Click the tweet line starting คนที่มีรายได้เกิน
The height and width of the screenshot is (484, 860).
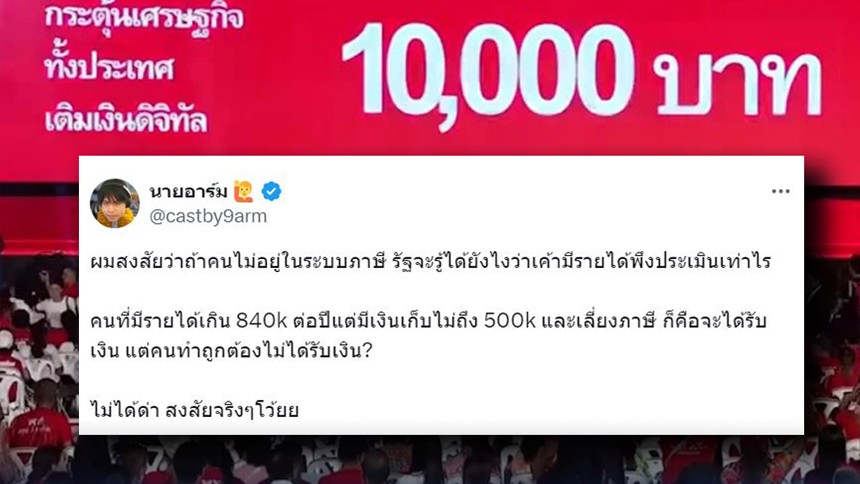pyautogui.click(x=428, y=321)
